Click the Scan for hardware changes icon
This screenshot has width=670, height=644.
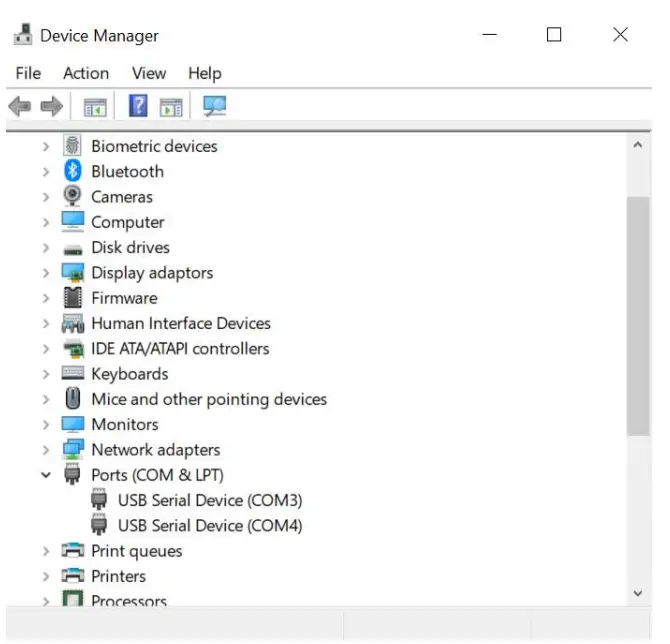(214, 105)
